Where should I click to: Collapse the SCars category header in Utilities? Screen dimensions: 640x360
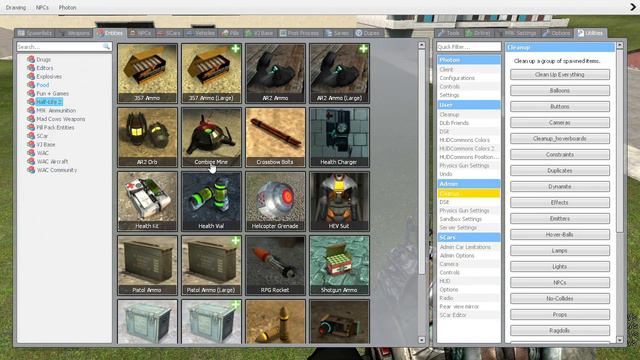(469, 238)
